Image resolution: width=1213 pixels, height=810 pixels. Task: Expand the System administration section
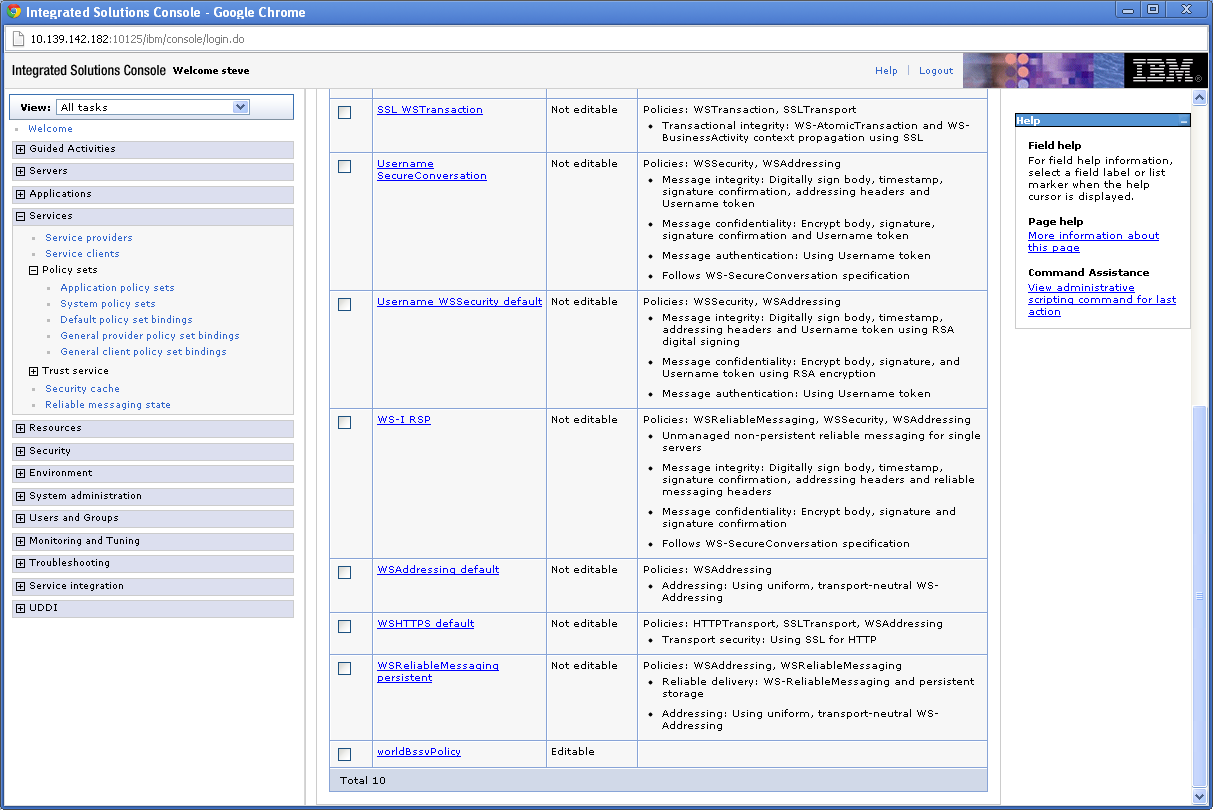click(x=20, y=496)
